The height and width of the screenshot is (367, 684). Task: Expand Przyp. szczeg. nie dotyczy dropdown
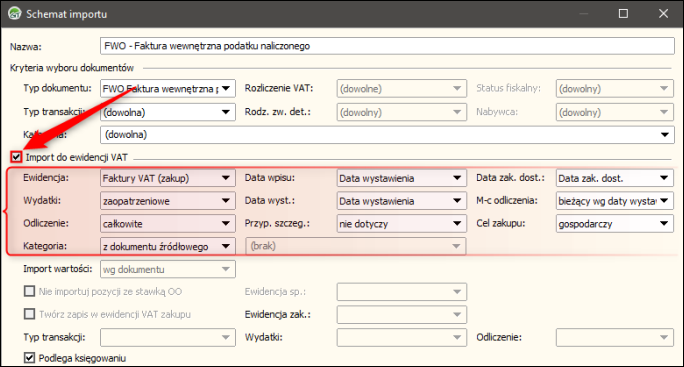402,223
